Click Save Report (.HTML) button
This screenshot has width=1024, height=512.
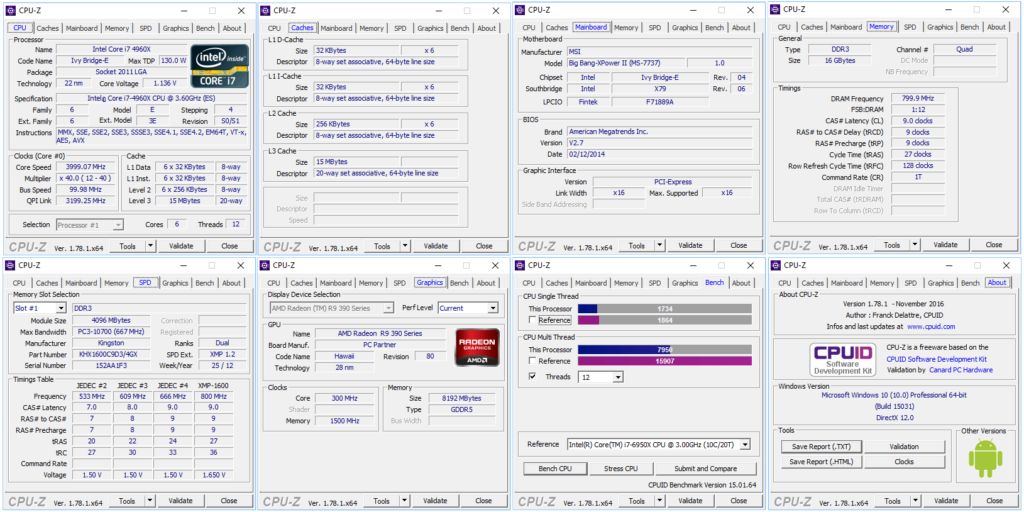pyautogui.click(x=821, y=462)
